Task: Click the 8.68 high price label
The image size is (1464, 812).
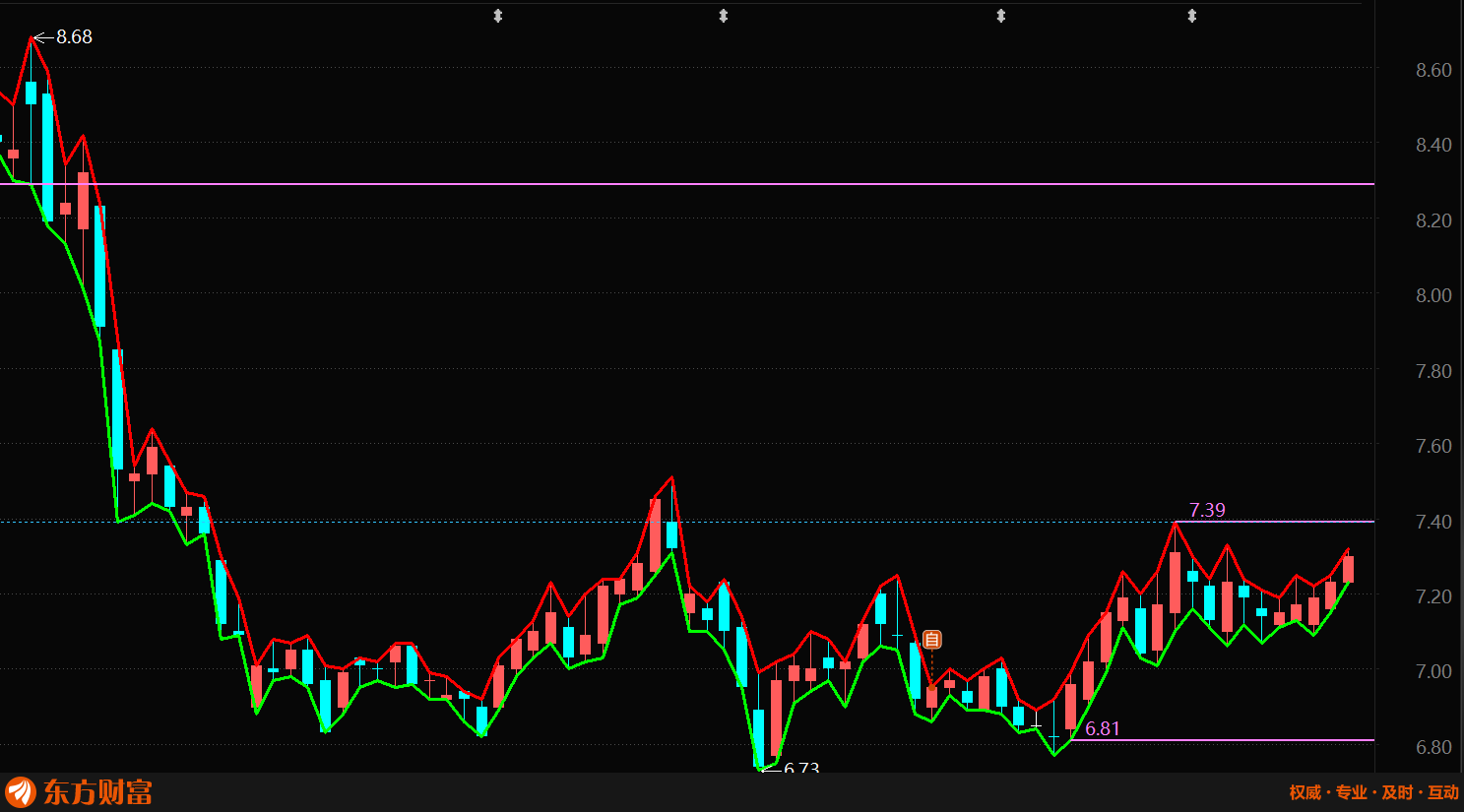Action: 74,37
